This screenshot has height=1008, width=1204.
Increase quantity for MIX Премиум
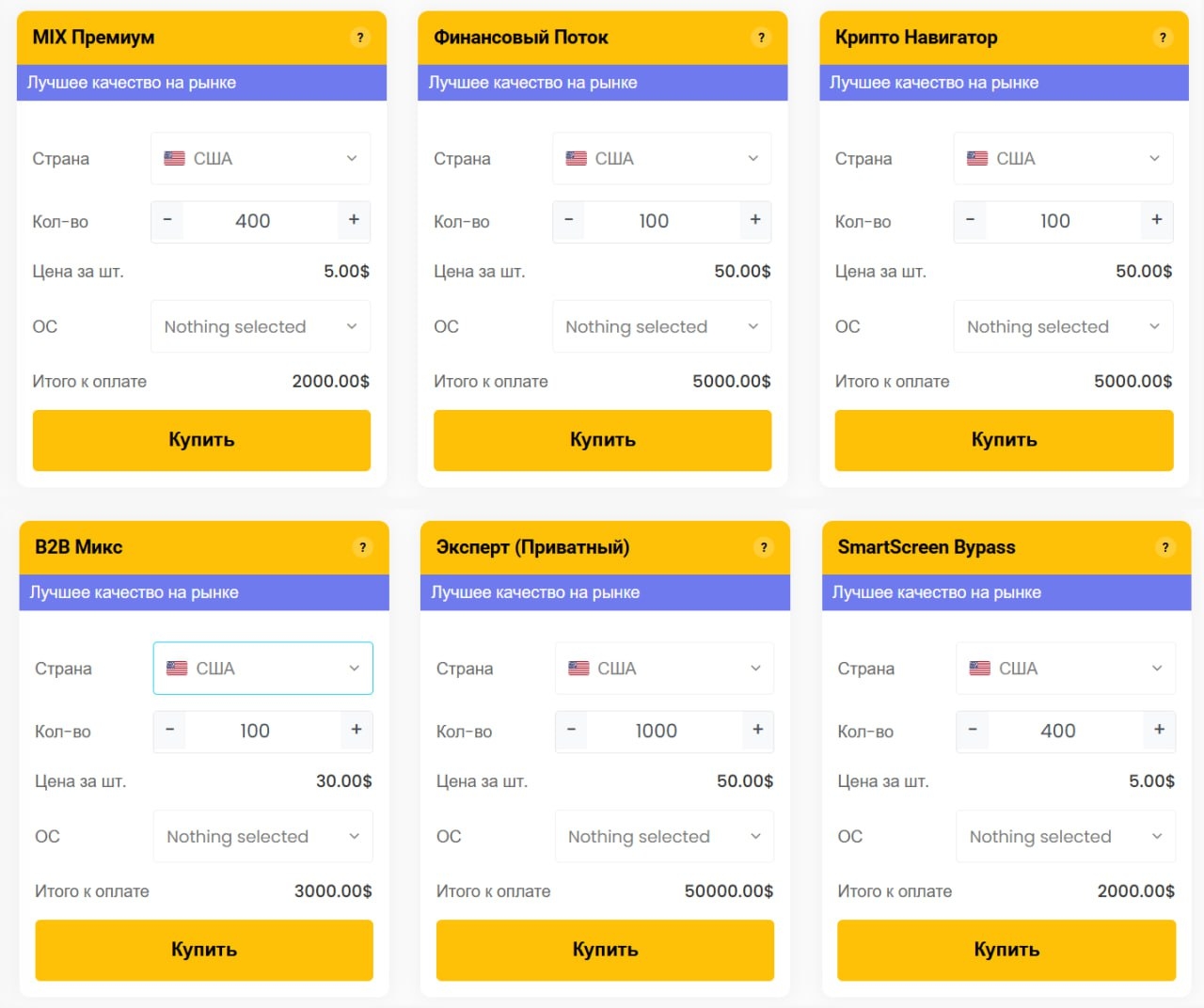[354, 220]
